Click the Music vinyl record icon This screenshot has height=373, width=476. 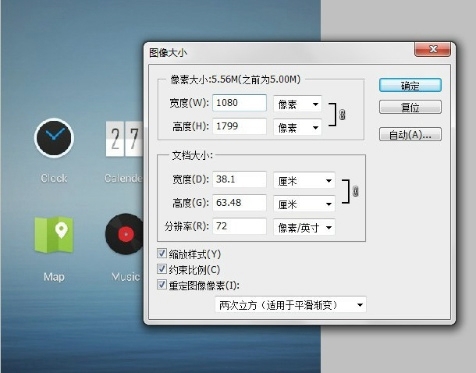click(x=124, y=234)
